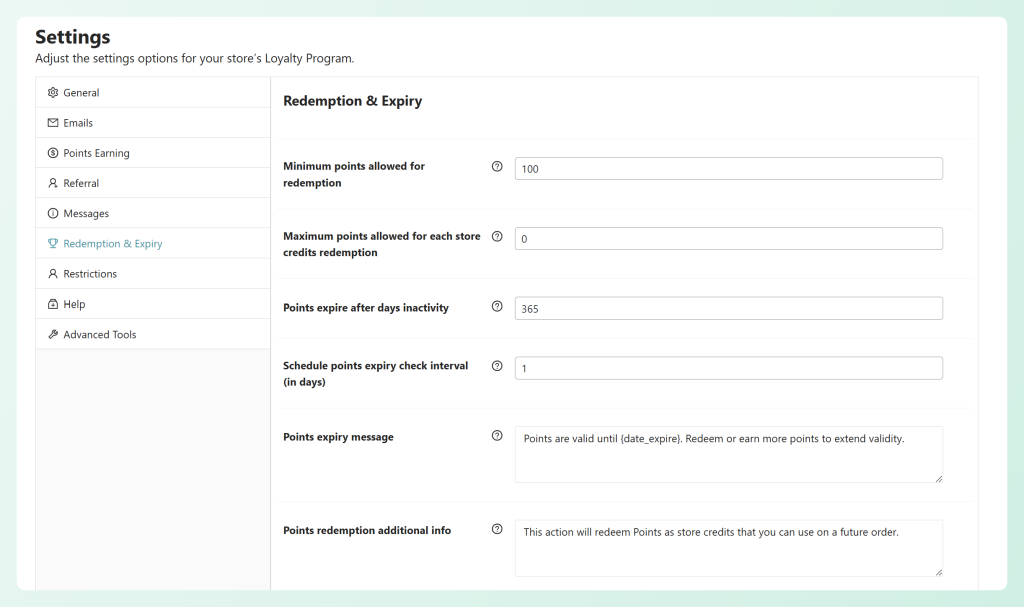This screenshot has width=1024, height=607.
Task: Click the gear icon beside General
Action: coord(52,92)
